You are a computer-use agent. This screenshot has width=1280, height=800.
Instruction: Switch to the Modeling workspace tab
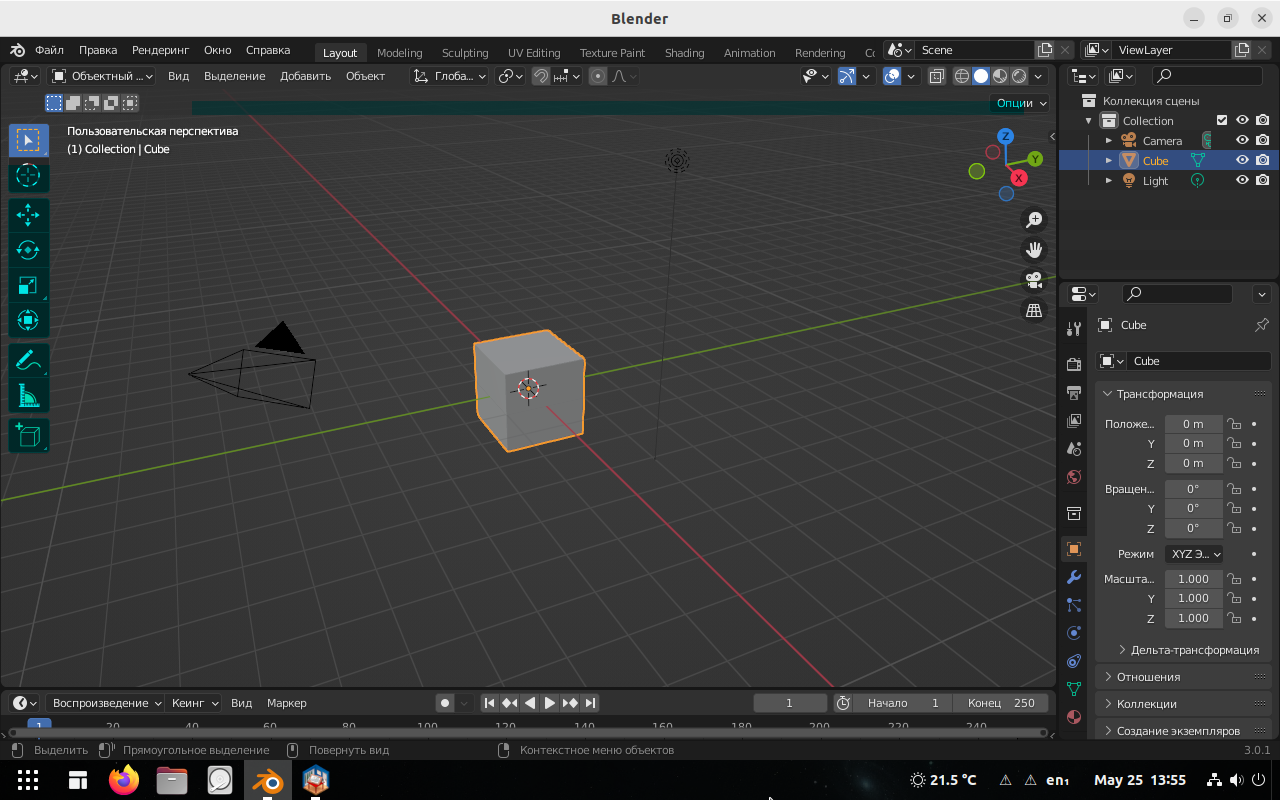click(399, 53)
